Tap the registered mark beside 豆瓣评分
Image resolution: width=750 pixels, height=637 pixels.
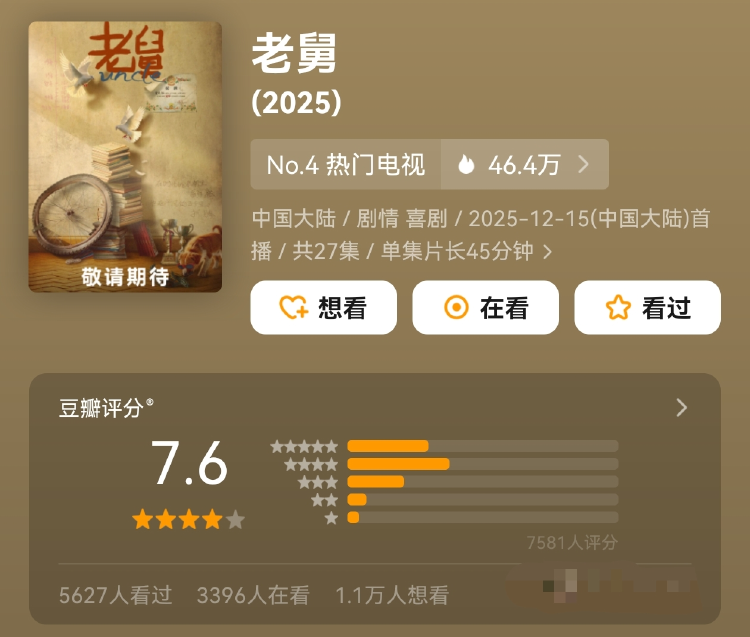tap(150, 402)
